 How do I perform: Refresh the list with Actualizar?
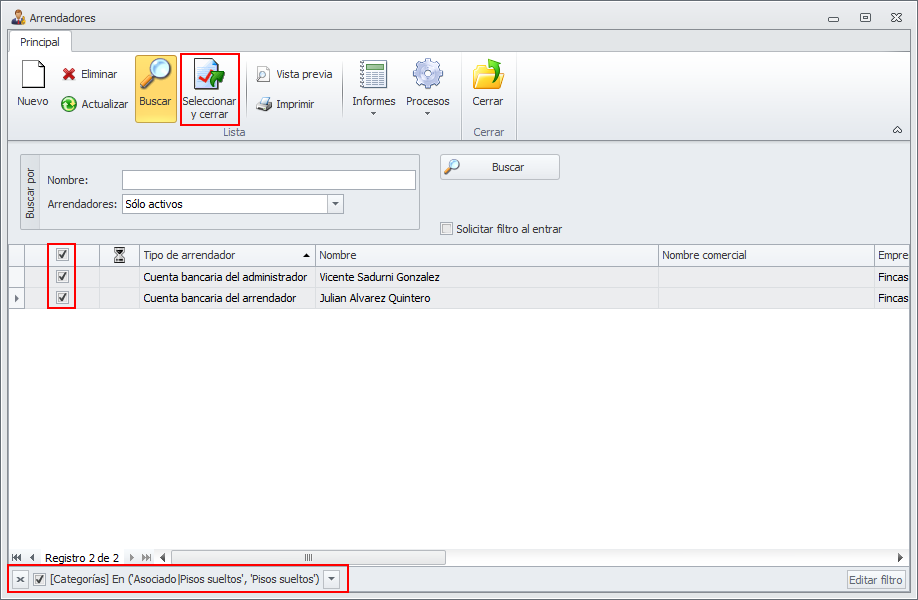(94, 104)
